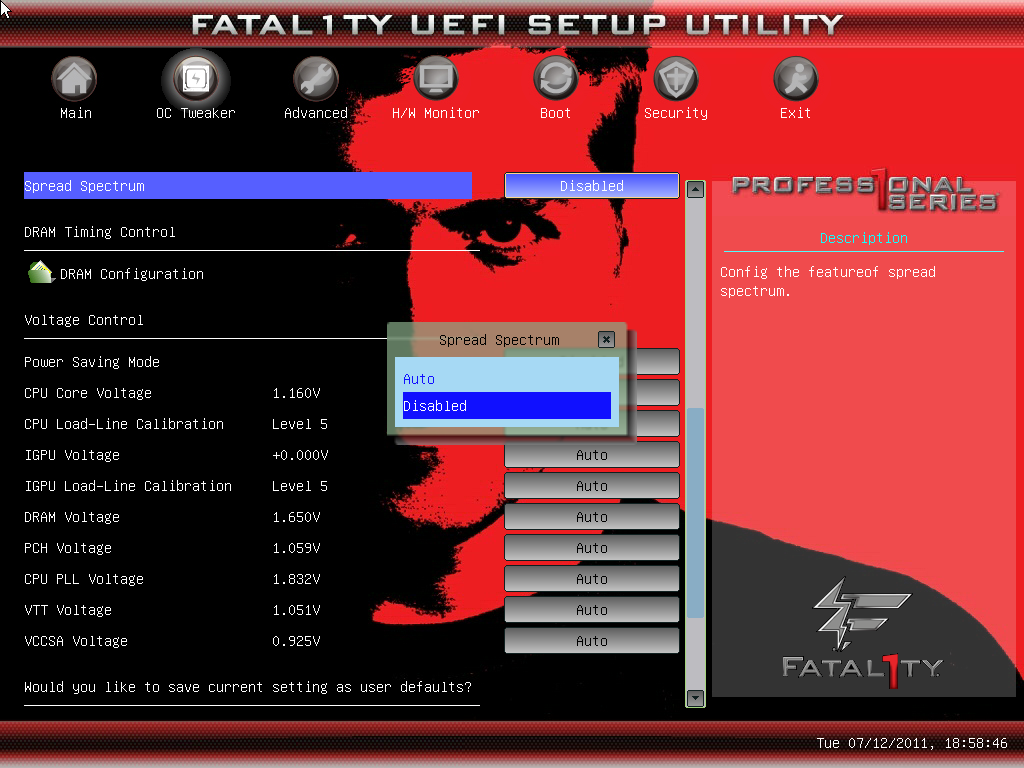Open the Security shield icon

[675, 79]
